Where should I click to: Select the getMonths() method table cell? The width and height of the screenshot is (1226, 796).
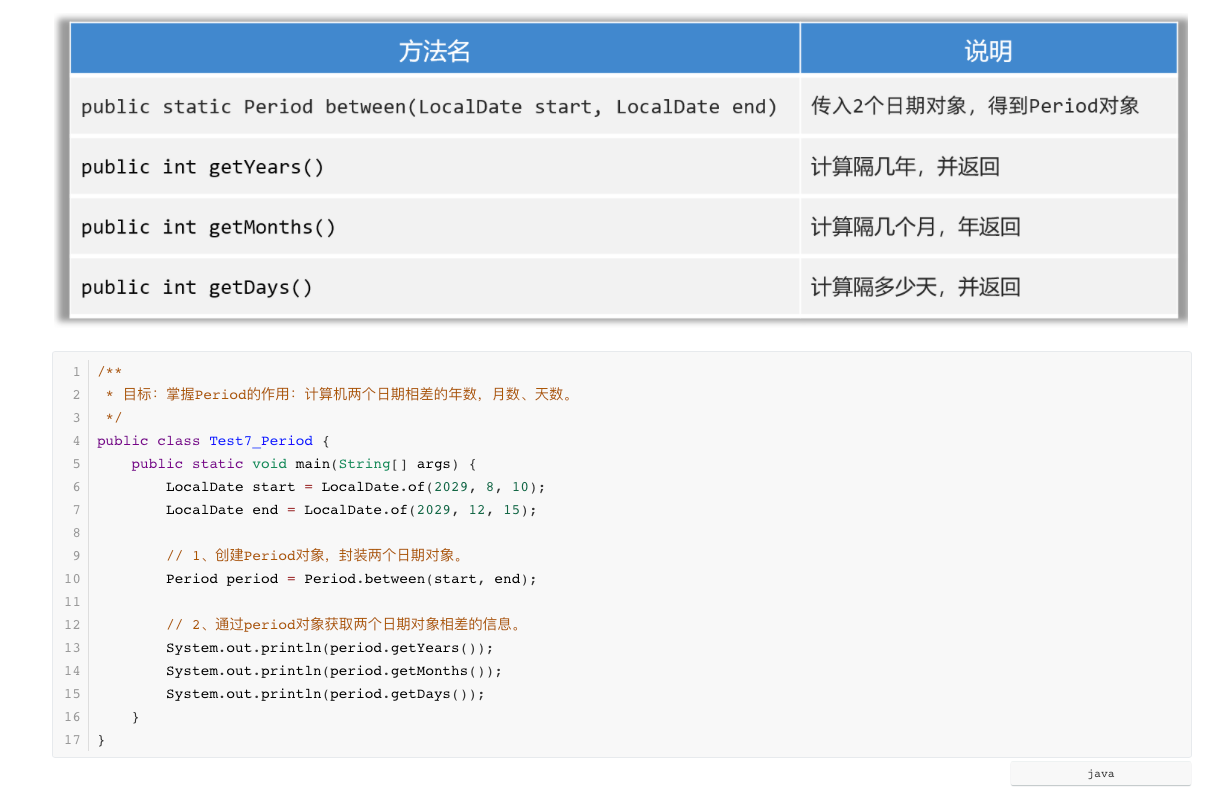(208, 227)
